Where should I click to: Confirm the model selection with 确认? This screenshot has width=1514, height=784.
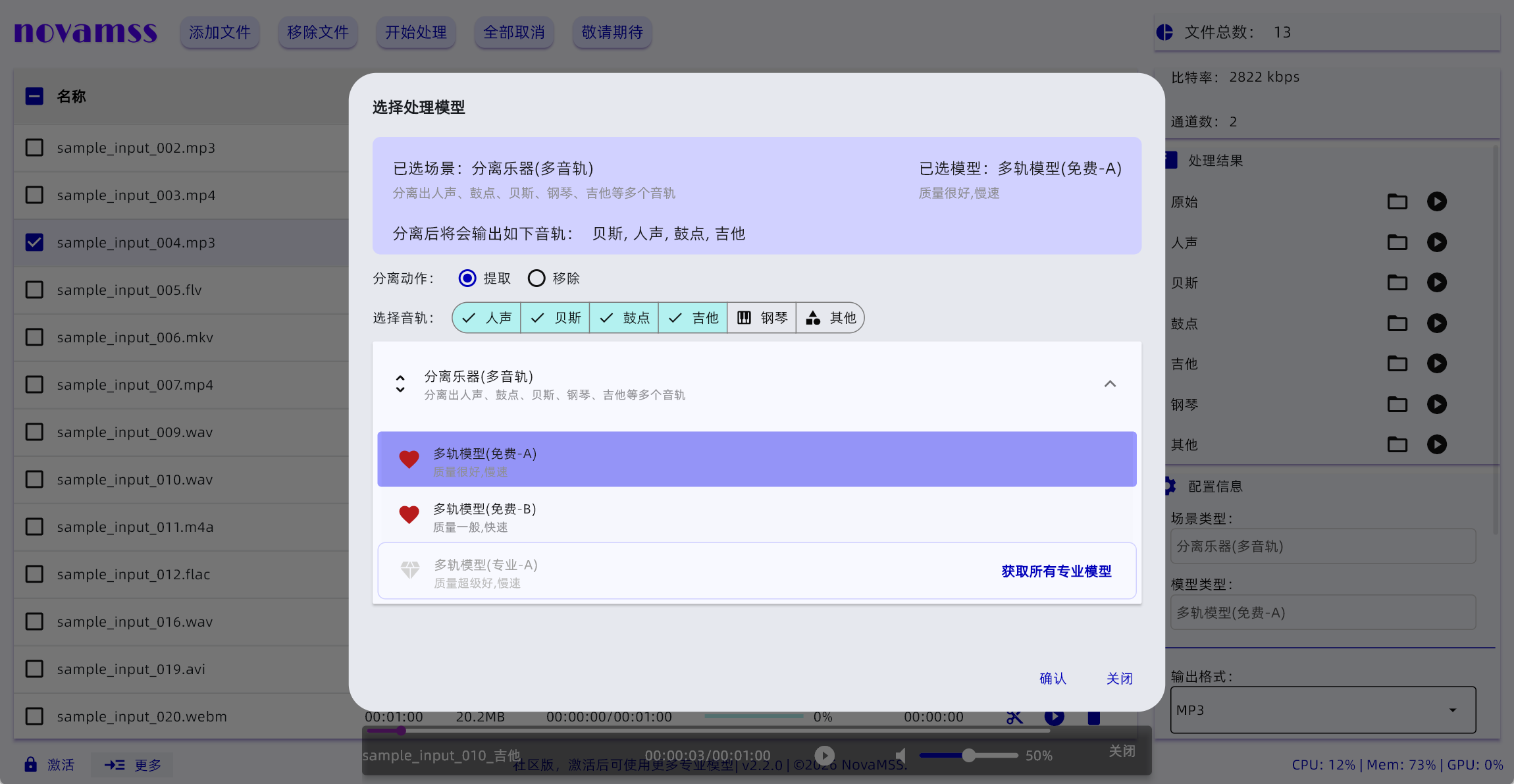point(1053,678)
